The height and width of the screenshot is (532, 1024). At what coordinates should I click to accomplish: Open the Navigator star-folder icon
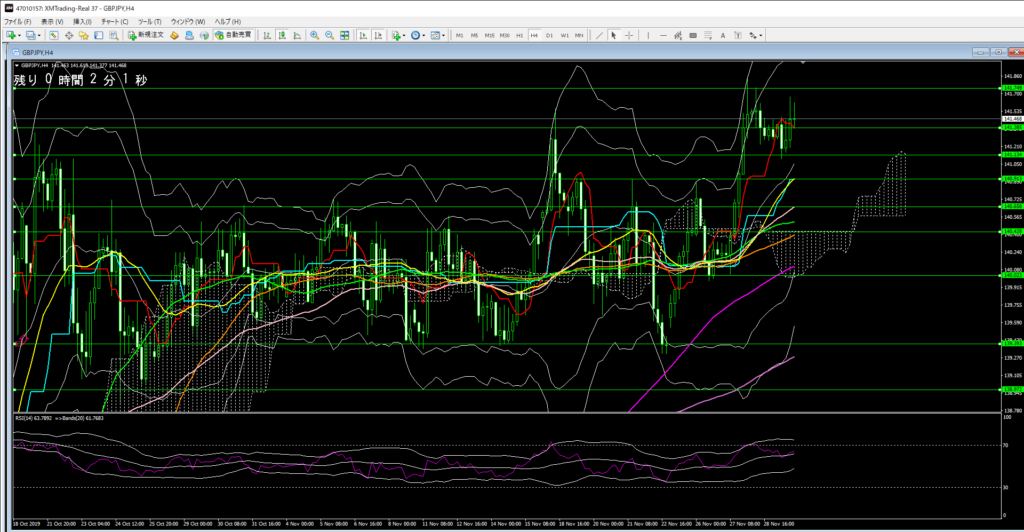tap(84, 35)
